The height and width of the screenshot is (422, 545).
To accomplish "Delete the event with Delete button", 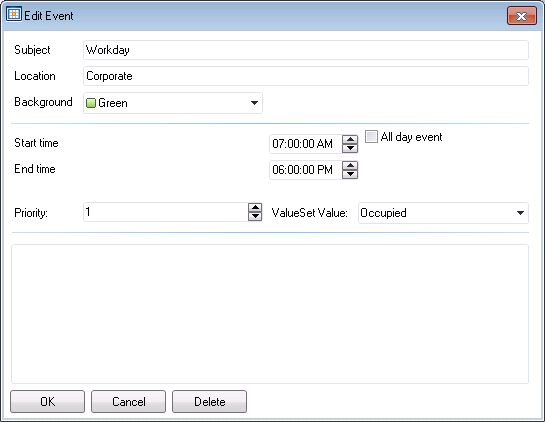I will pos(210,401).
